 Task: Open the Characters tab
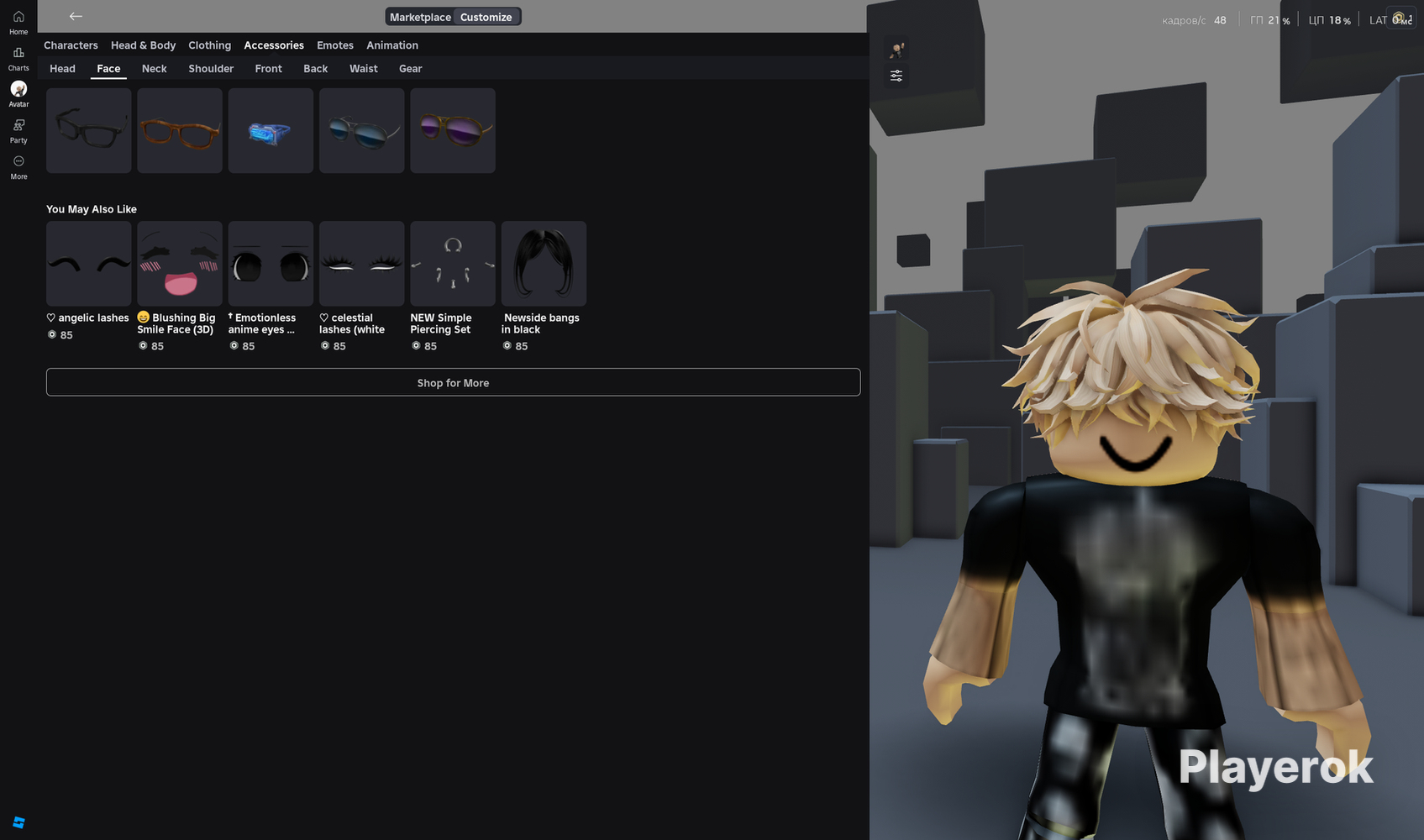point(71,45)
